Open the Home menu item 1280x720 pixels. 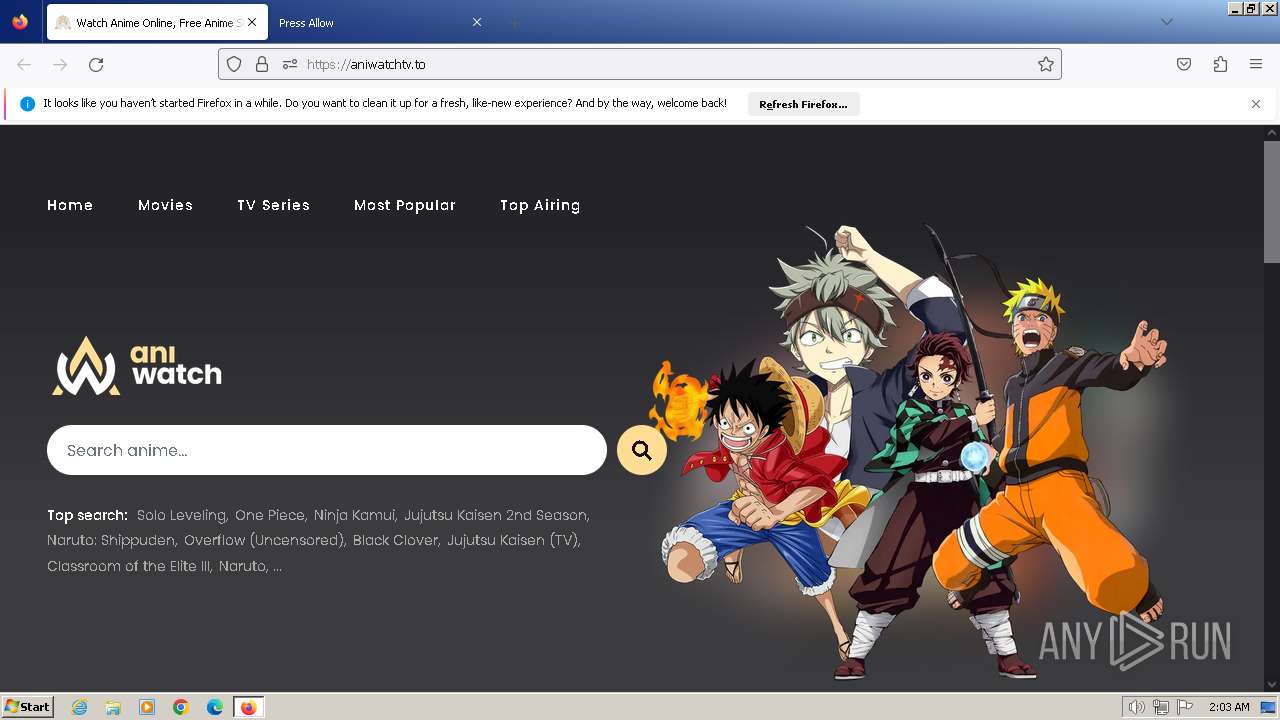click(x=70, y=205)
